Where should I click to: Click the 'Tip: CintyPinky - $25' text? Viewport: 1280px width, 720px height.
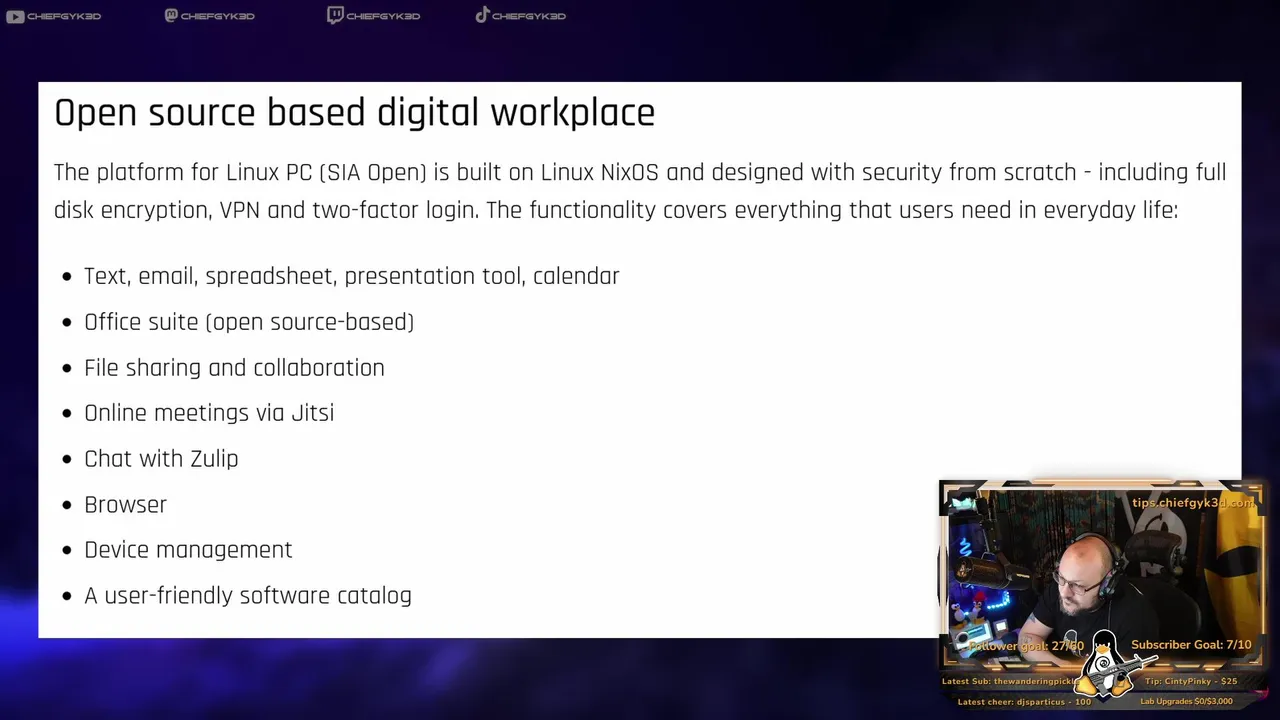(x=1191, y=681)
